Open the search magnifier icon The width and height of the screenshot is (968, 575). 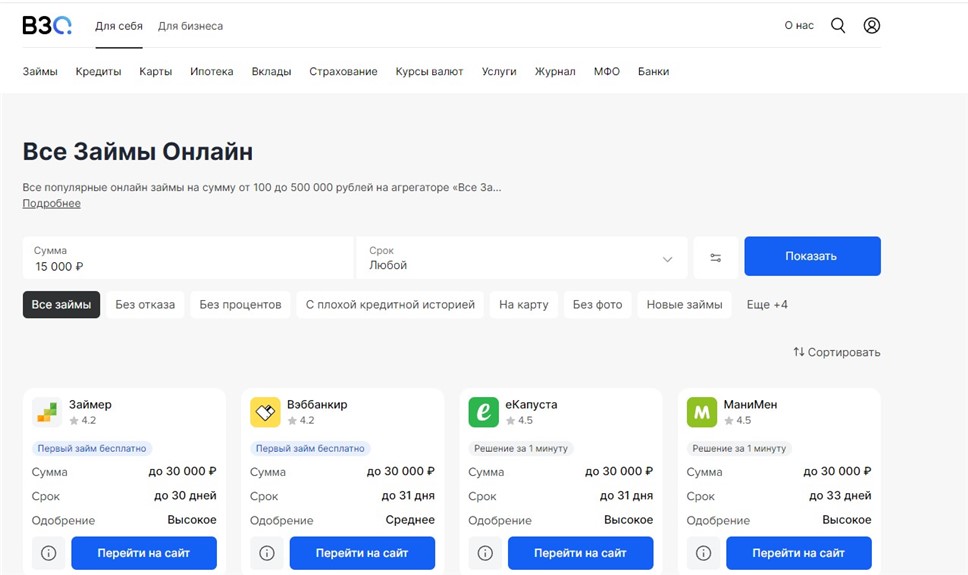(838, 25)
